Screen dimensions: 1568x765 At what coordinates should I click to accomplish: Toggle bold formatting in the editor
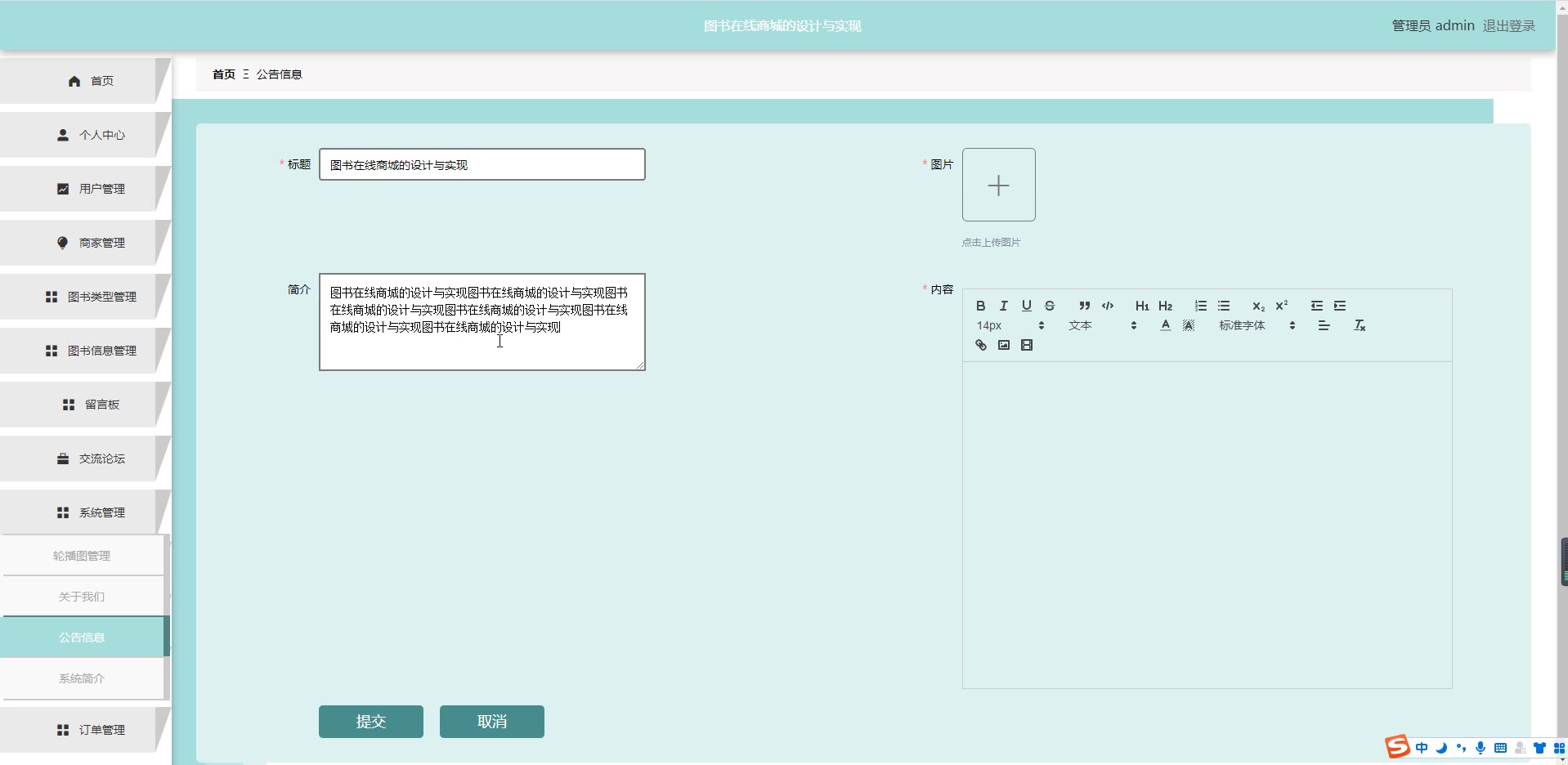click(981, 306)
